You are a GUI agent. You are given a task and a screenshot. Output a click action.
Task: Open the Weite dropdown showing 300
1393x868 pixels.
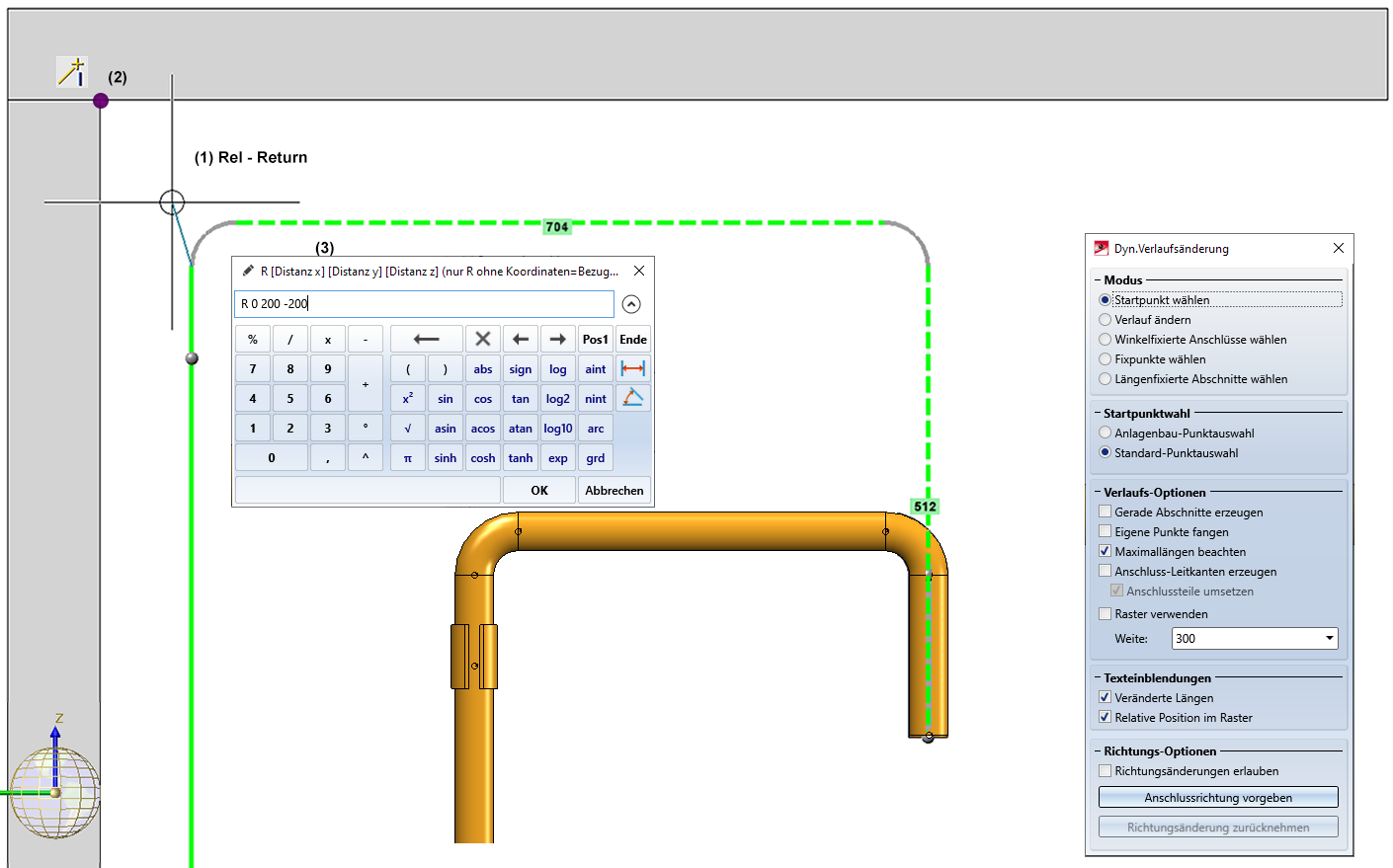(1329, 639)
